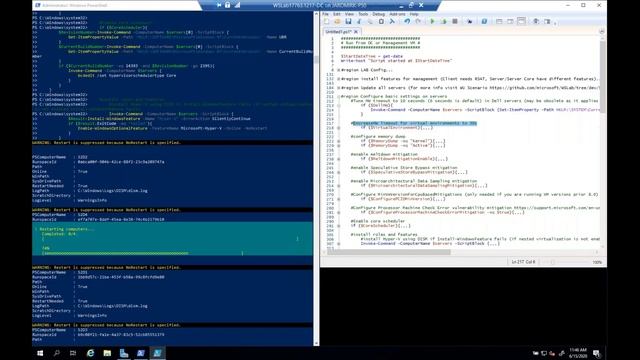The height and width of the screenshot is (360, 640).
Task: Expand MicroarchitecturalDataSampling if block
Action: [338, 186]
